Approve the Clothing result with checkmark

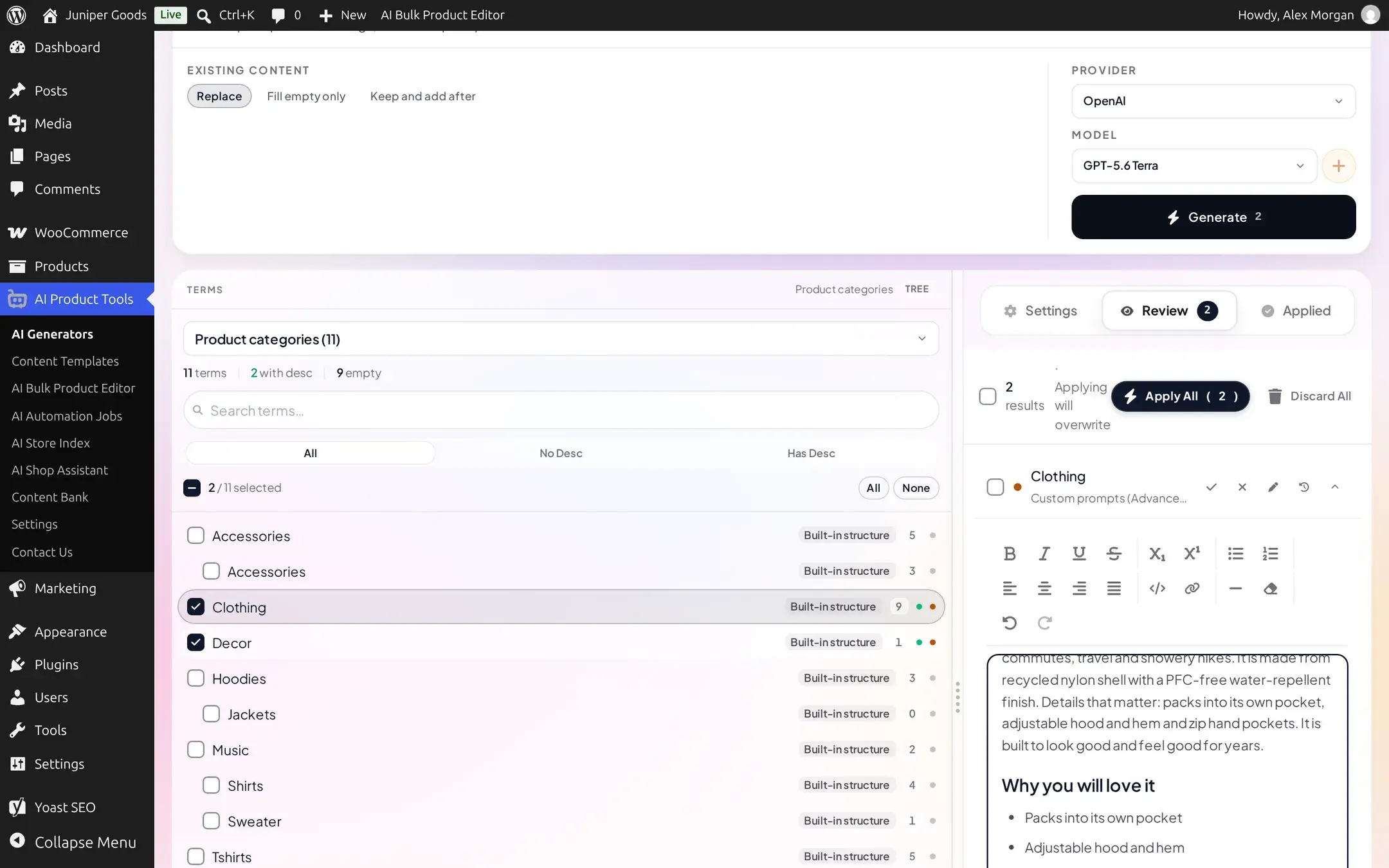point(1211,487)
